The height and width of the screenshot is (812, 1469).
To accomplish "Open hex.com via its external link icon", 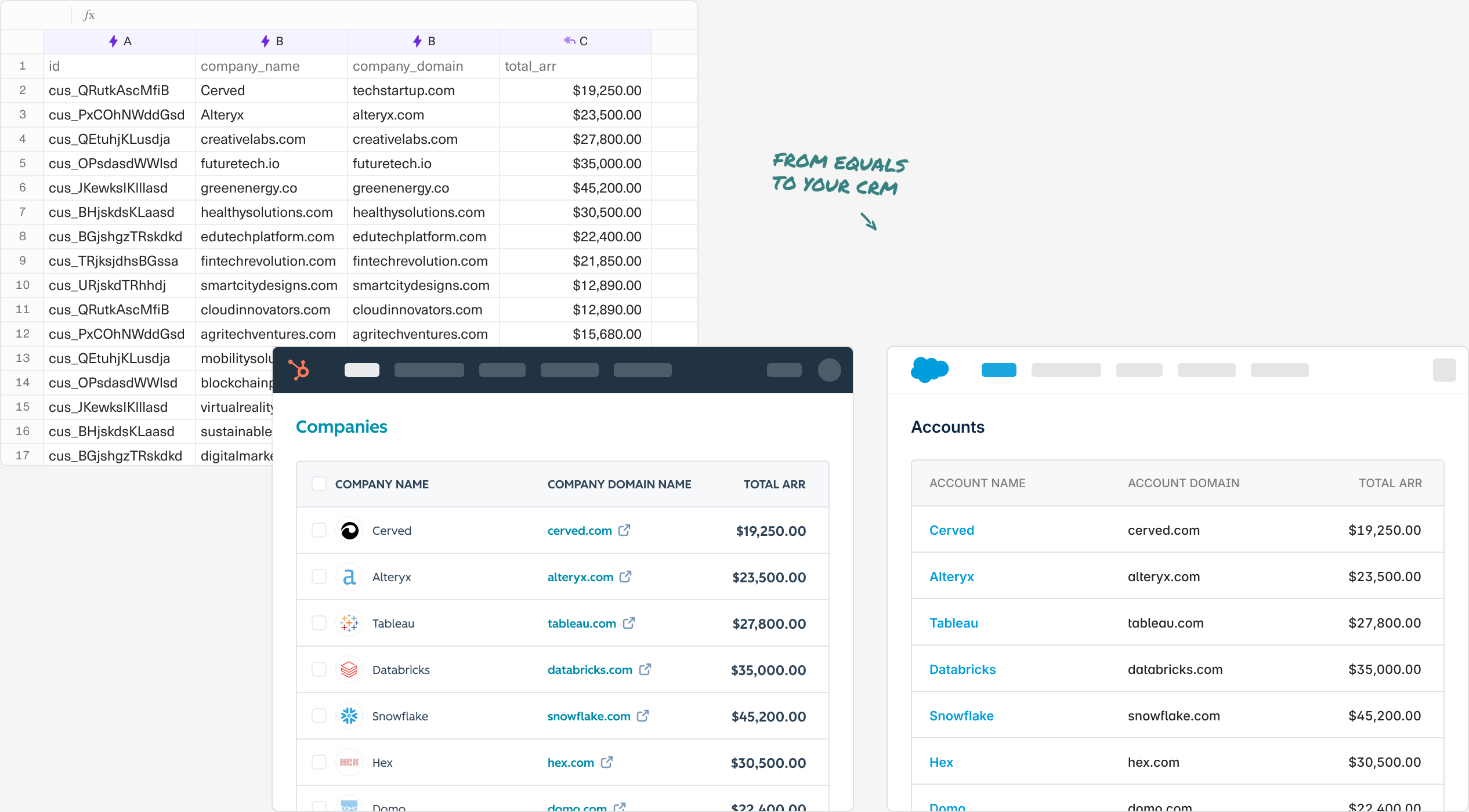I will [x=606, y=762].
